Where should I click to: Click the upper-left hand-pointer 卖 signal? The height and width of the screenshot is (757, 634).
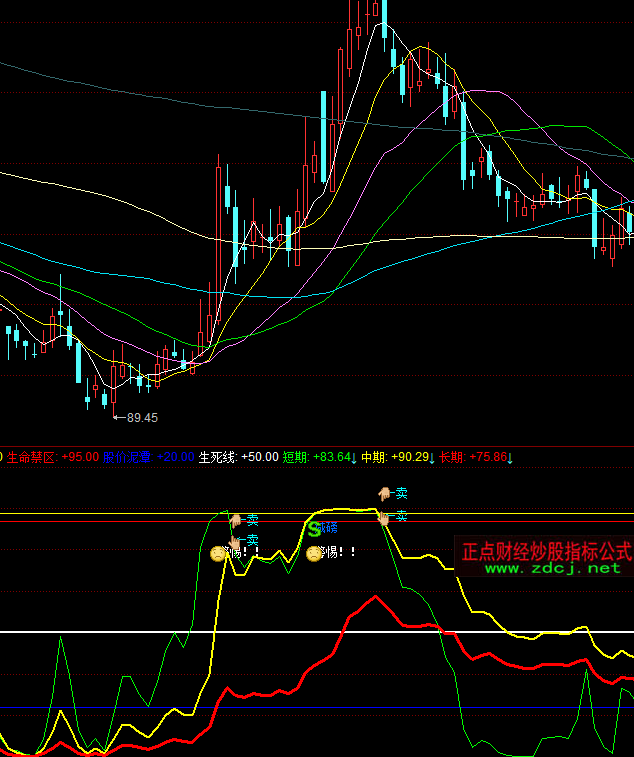tap(236, 520)
